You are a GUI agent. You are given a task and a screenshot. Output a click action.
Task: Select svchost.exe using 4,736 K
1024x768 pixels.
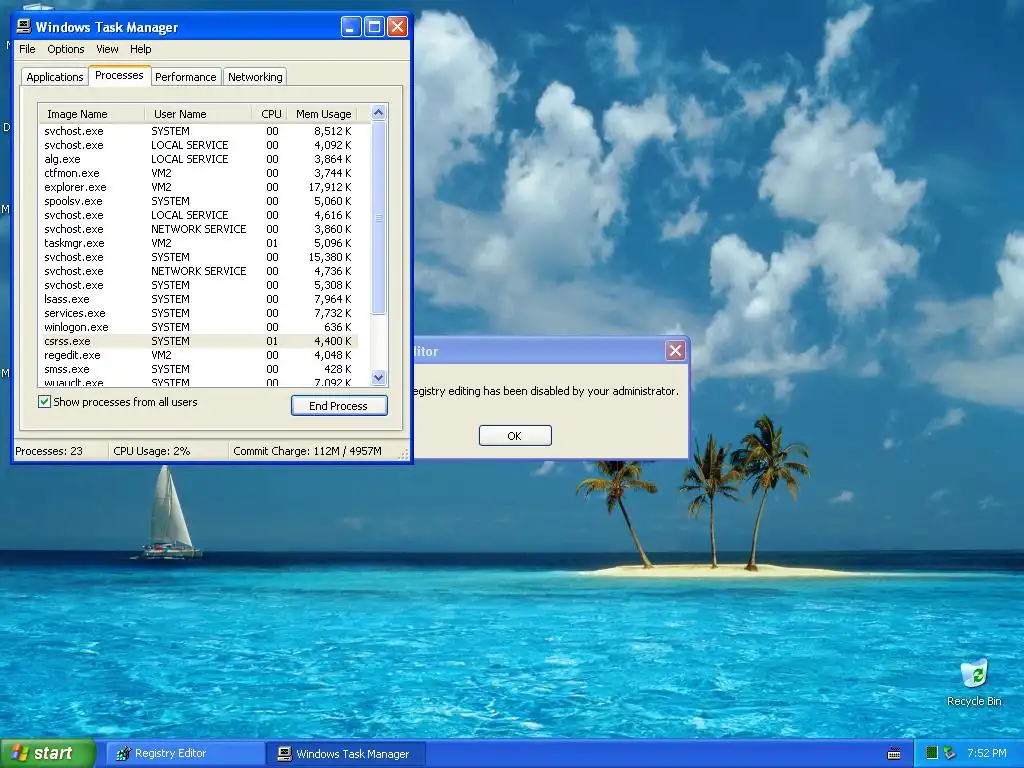tap(198, 271)
